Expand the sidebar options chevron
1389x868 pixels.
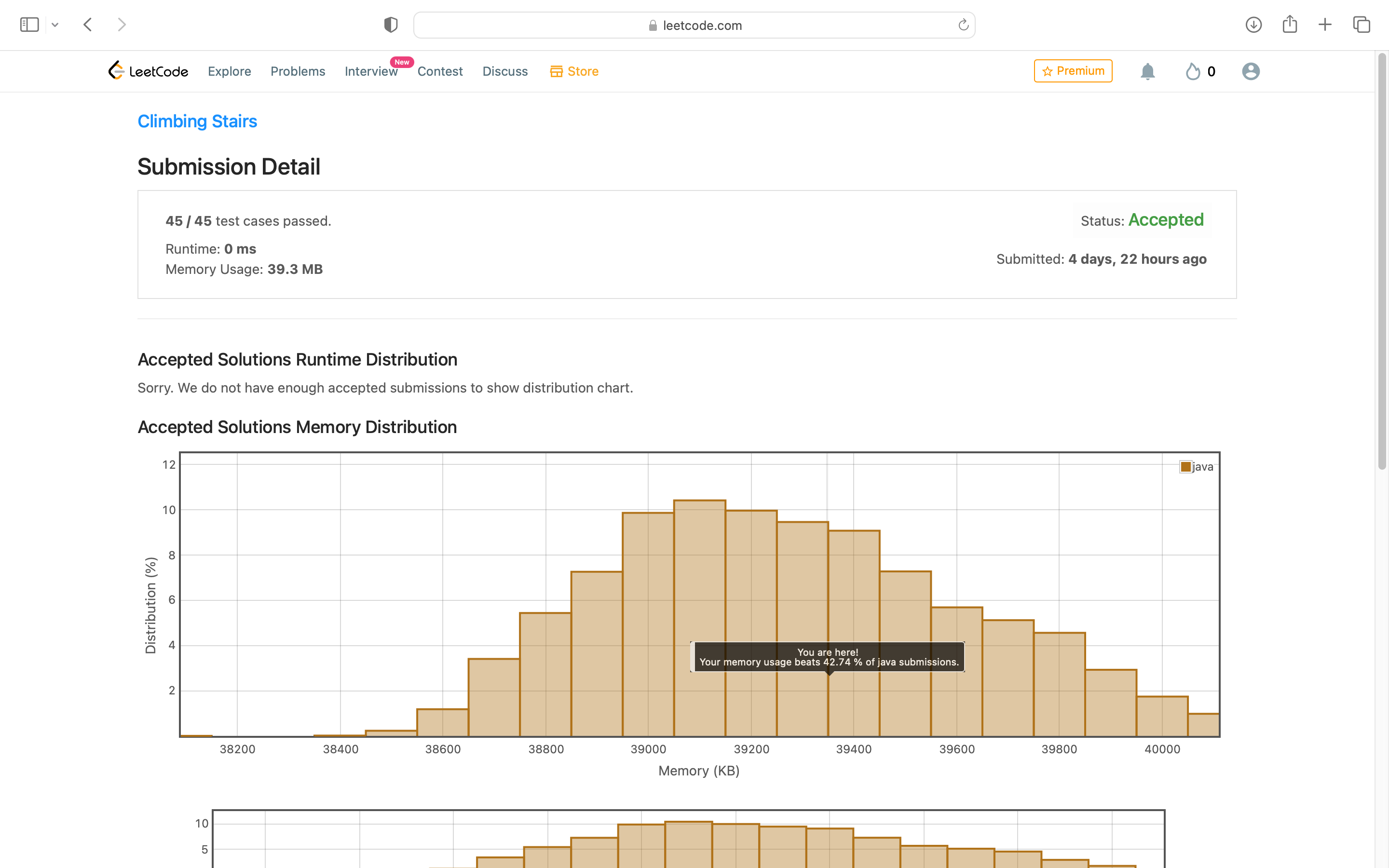55,25
